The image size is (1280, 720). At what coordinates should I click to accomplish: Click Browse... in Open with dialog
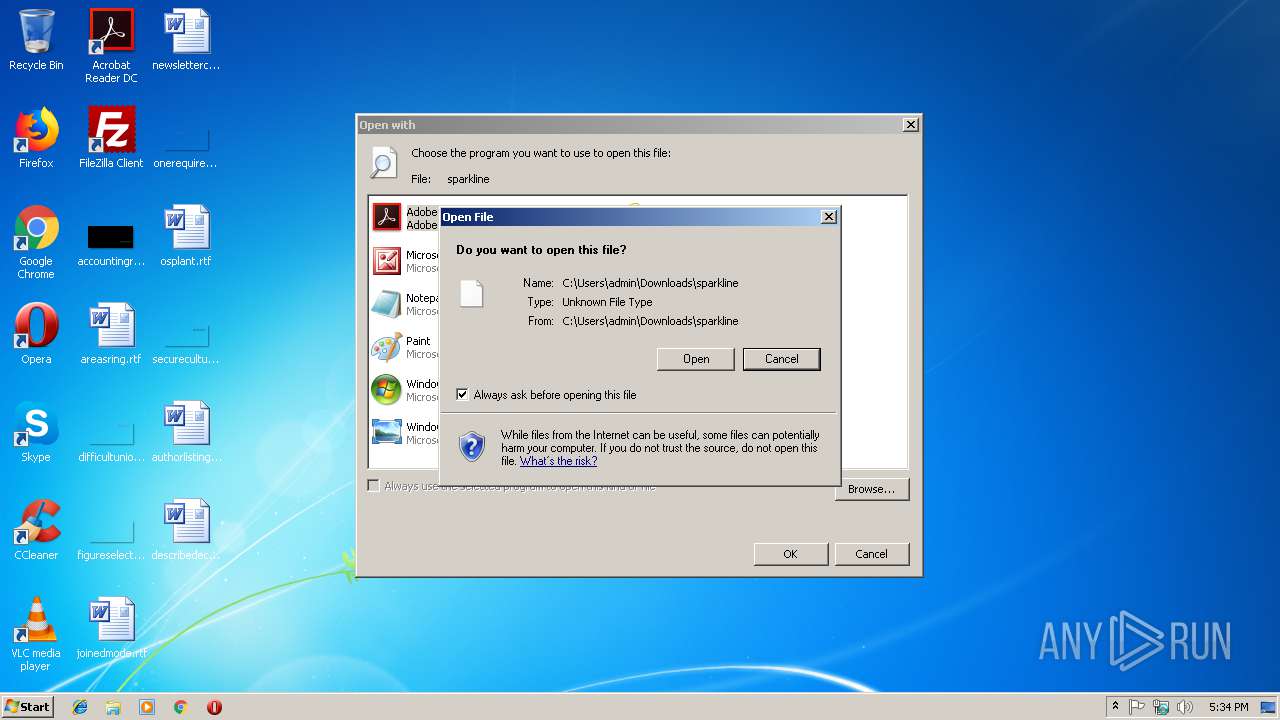(x=871, y=489)
